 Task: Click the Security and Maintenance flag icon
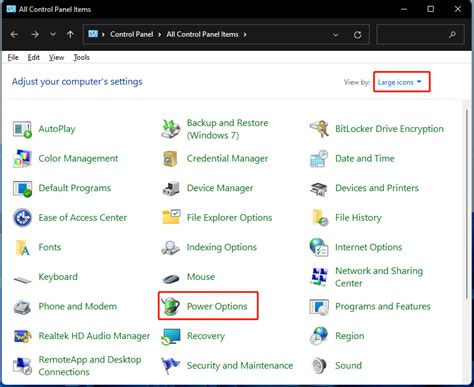click(x=171, y=366)
